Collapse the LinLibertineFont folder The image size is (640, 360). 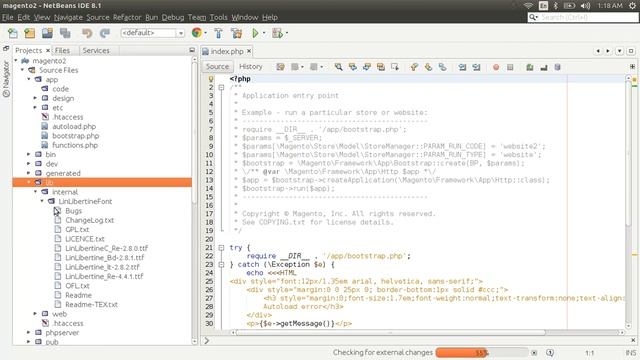(x=42, y=201)
